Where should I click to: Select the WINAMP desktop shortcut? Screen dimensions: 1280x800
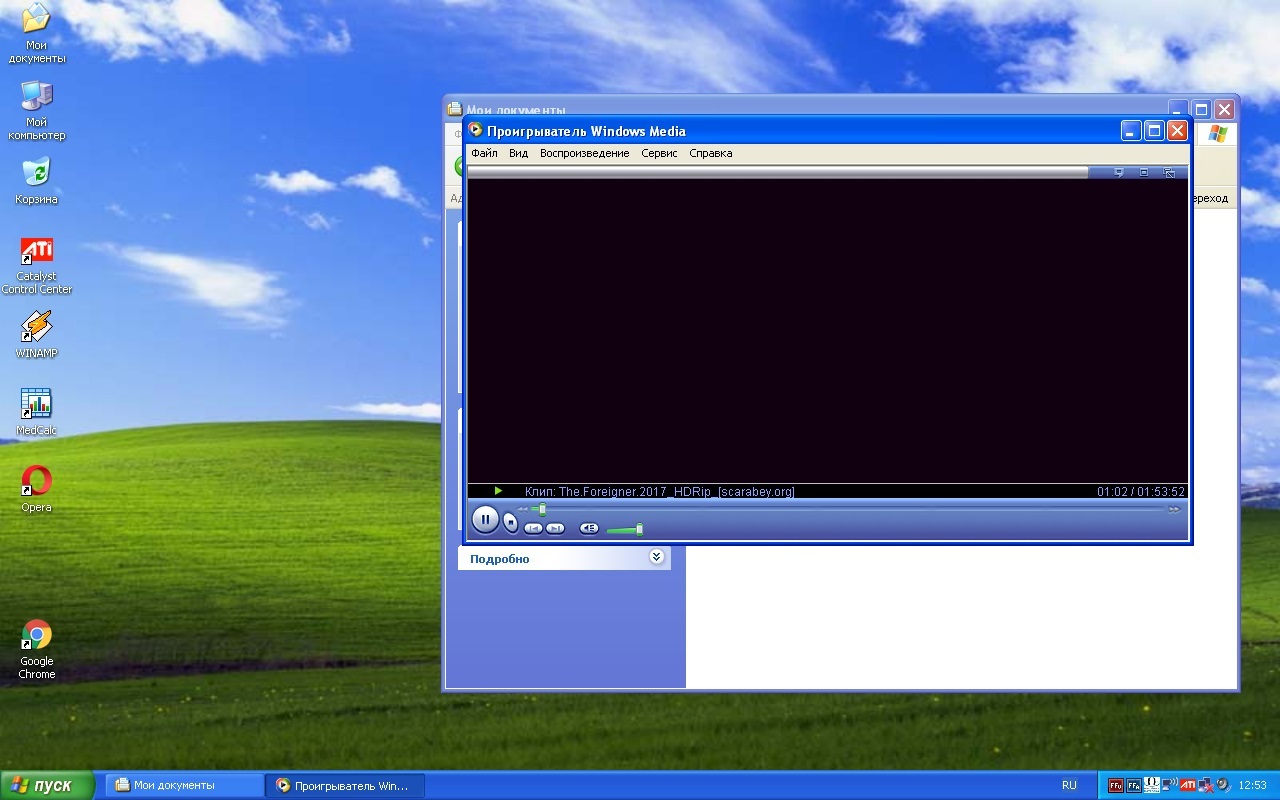(37, 336)
